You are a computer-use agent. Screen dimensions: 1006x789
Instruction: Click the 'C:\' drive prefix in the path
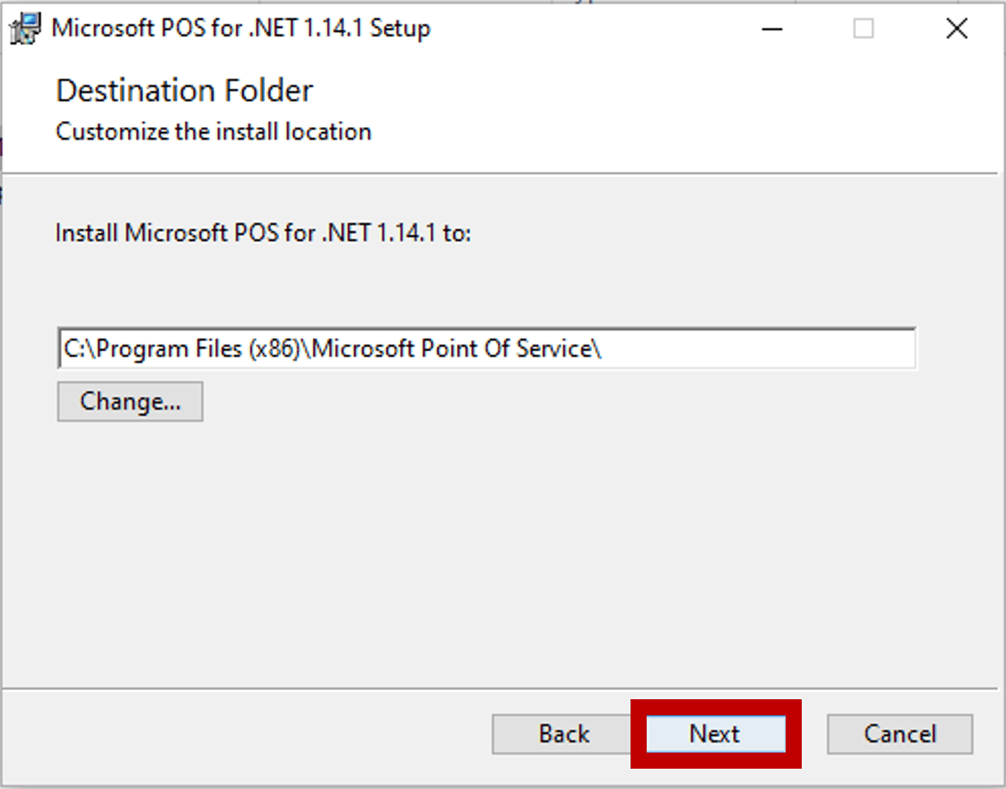(x=75, y=349)
